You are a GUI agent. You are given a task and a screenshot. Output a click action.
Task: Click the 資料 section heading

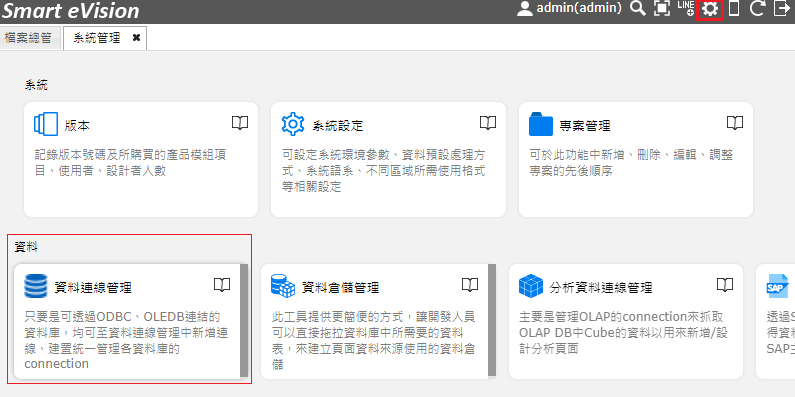[x=26, y=247]
